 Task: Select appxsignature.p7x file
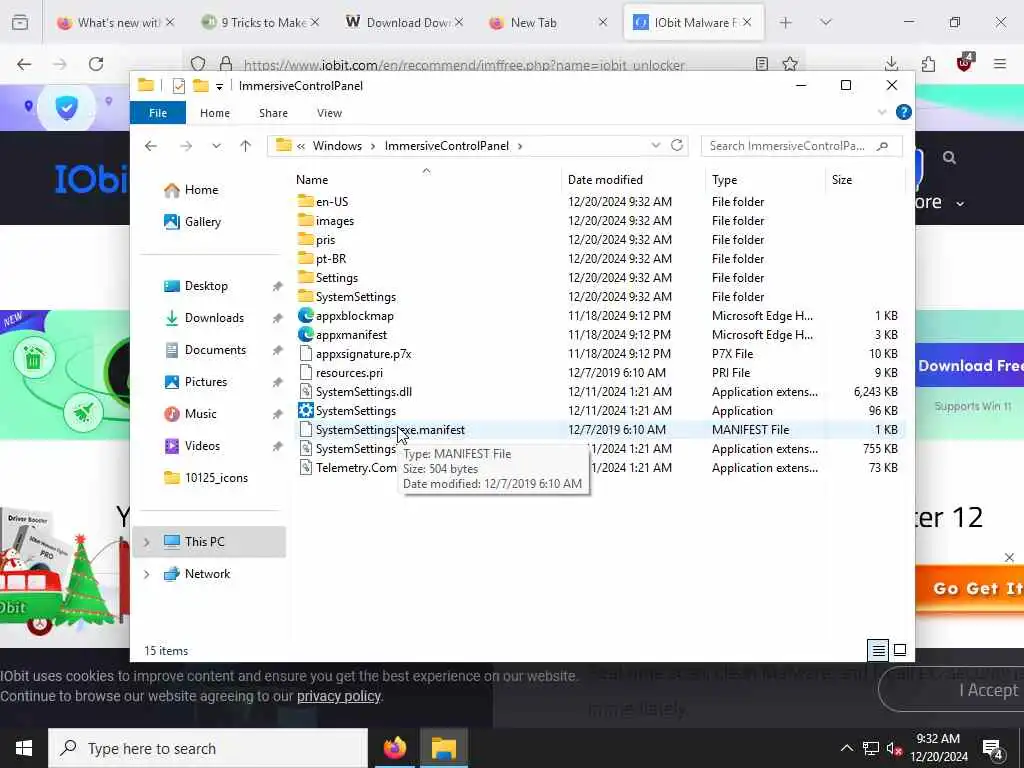(x=364, y=353)
